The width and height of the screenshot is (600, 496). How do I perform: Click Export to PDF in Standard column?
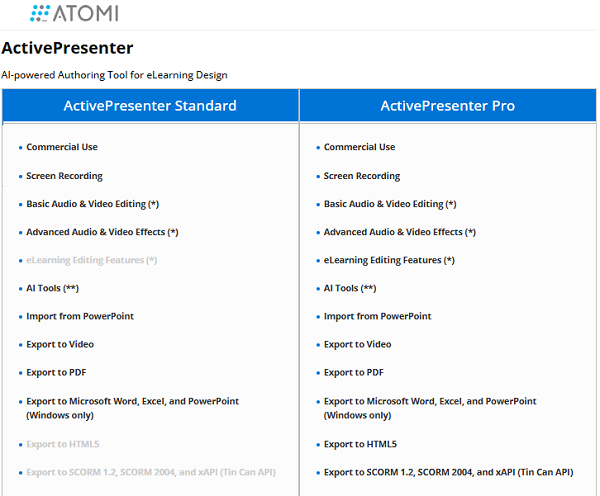click(x=56, y=372)
